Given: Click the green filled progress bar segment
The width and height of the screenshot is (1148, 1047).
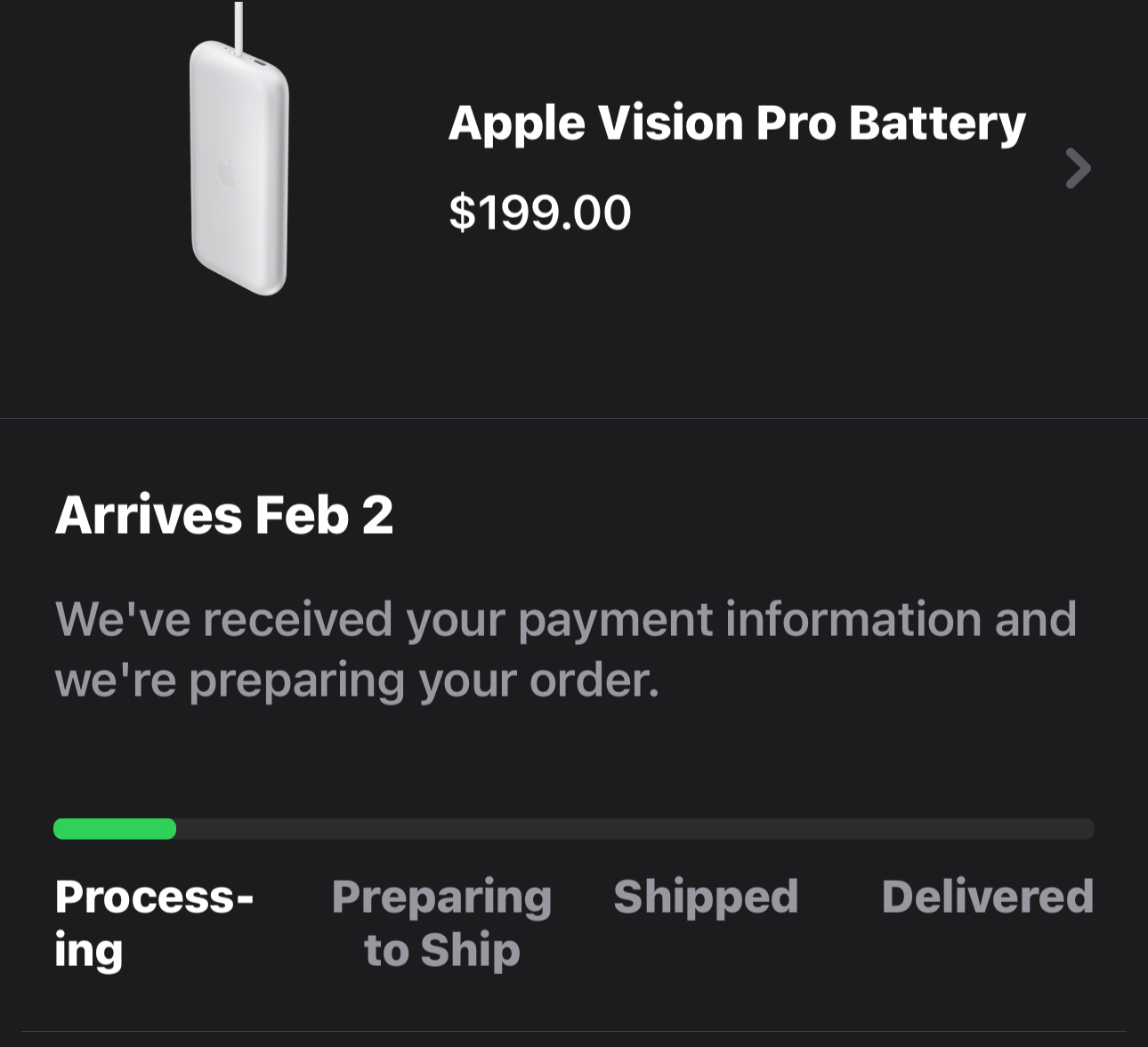Looking at the screenshot, I should click(x=115, y=829).
